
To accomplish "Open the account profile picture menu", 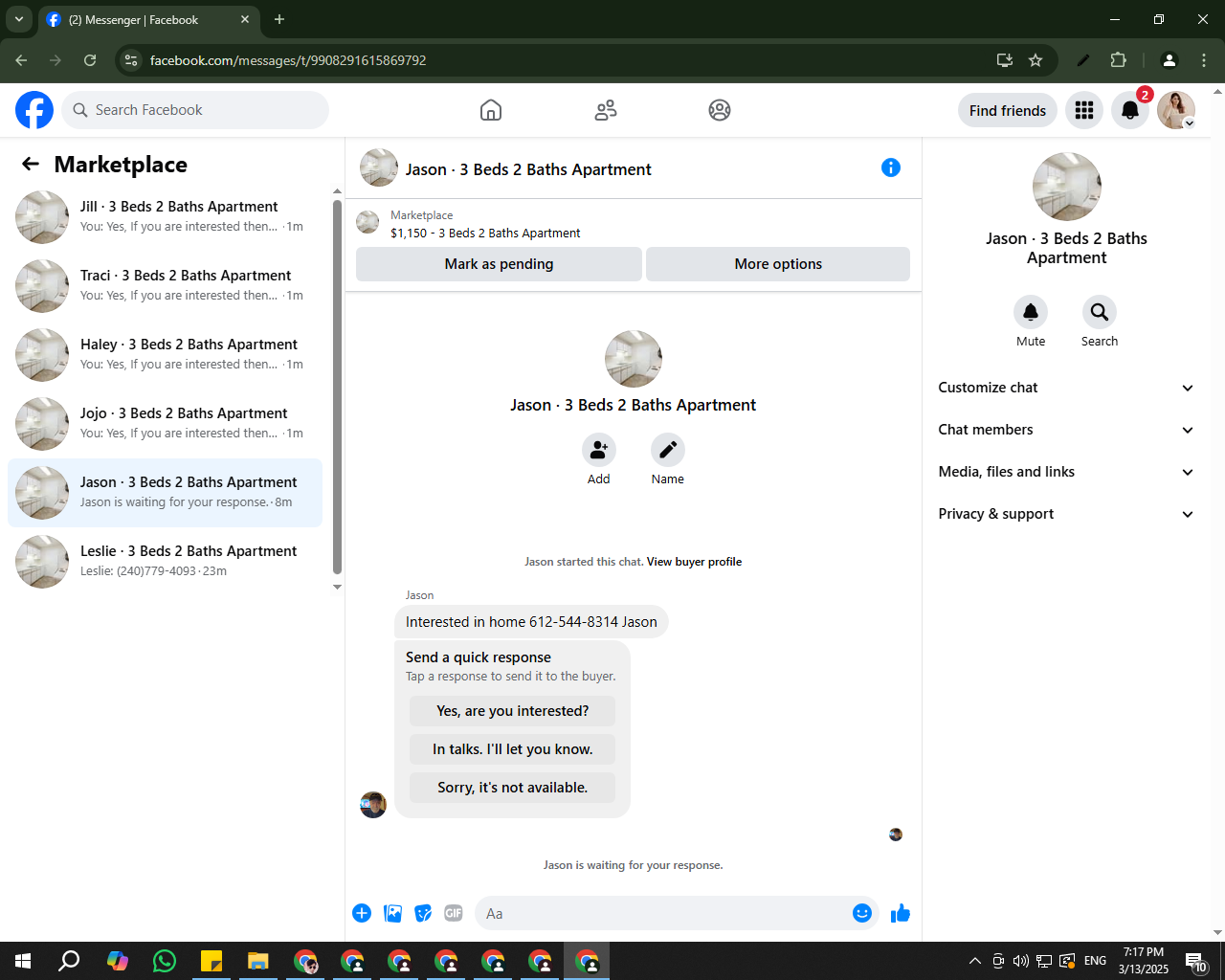I will pyautogui.click(x=1176, y=110).
